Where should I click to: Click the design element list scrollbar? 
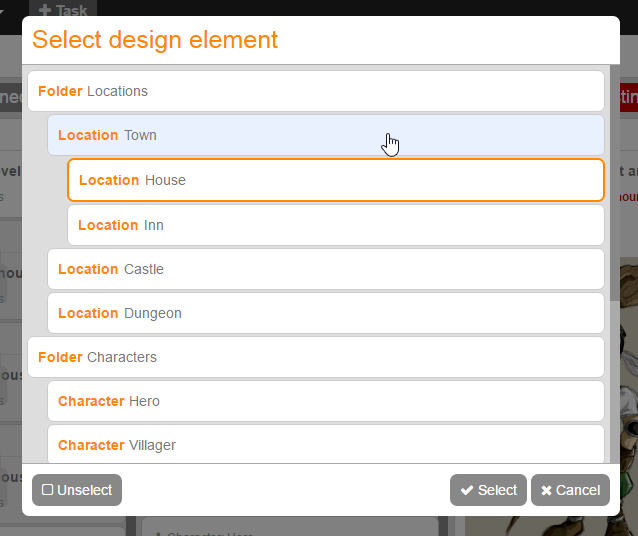[614, 200]
